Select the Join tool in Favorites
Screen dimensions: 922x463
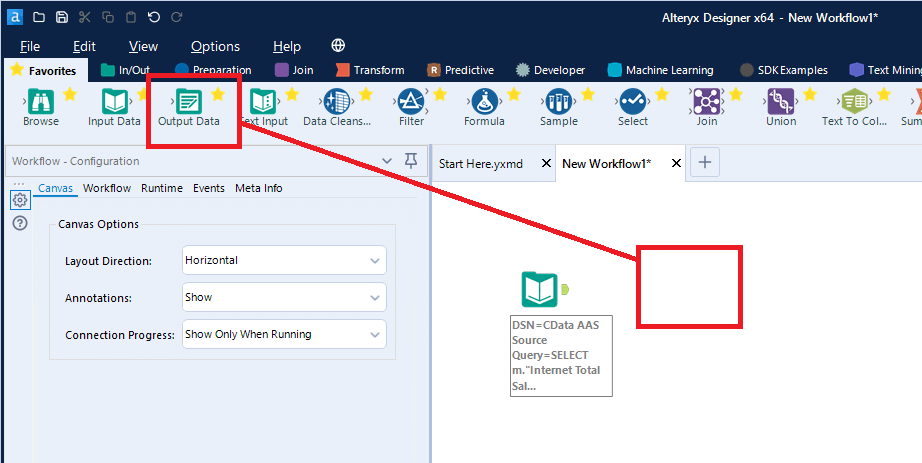point(707,101)
